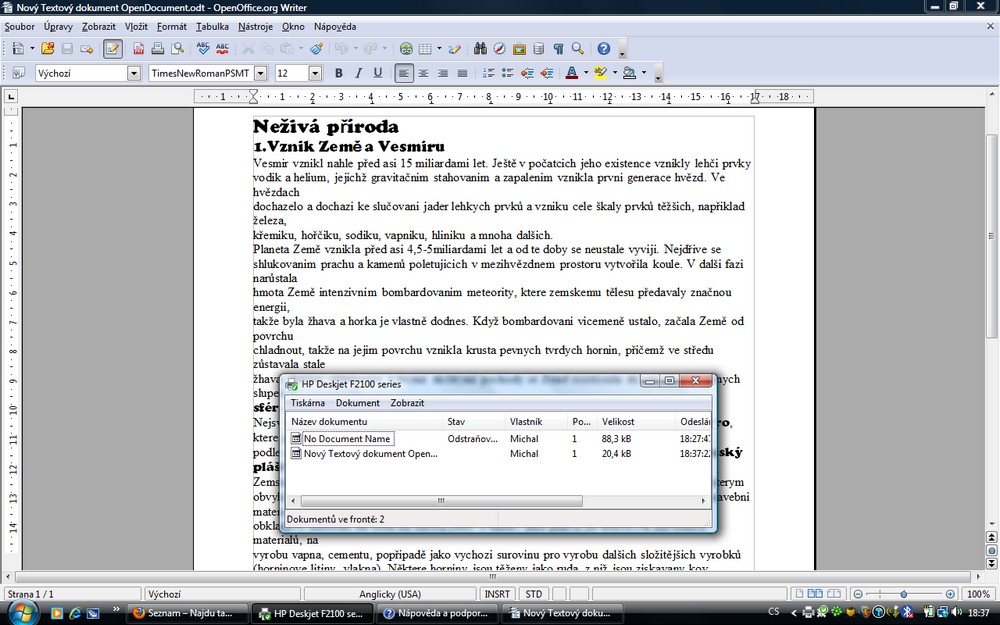Viewport: 1000px width, 625px height.
Task: Send document as e-mail icon
Action: pyautogui.click(x=87, y=48)
